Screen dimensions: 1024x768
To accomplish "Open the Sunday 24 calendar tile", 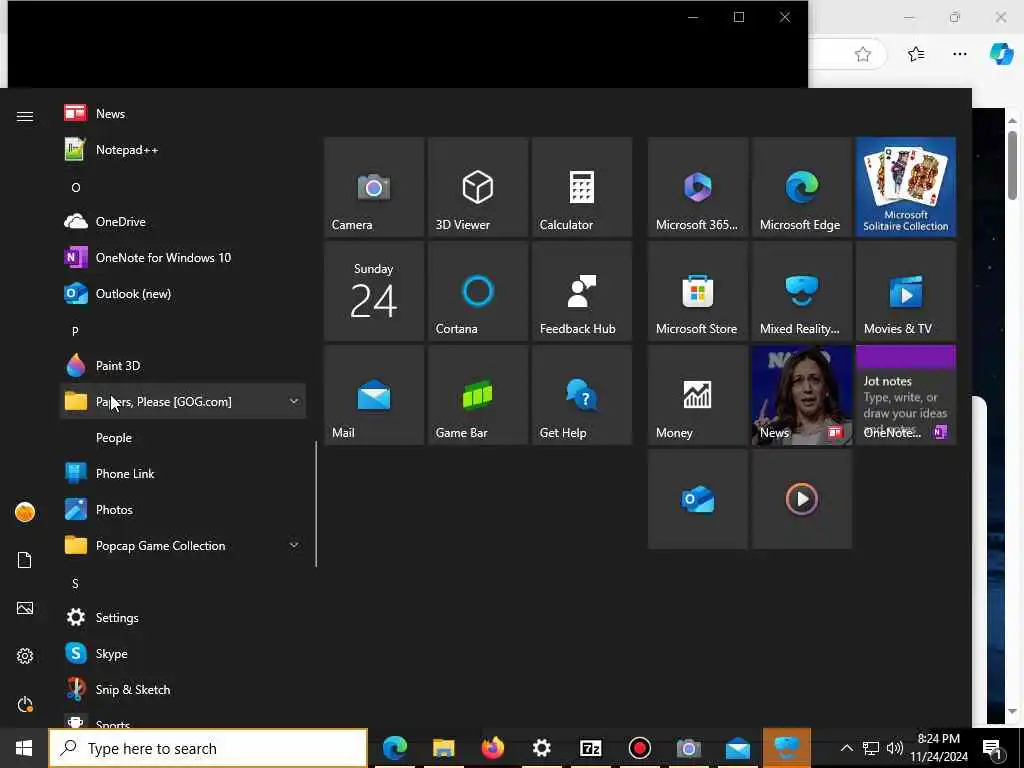I will (374, 291).
